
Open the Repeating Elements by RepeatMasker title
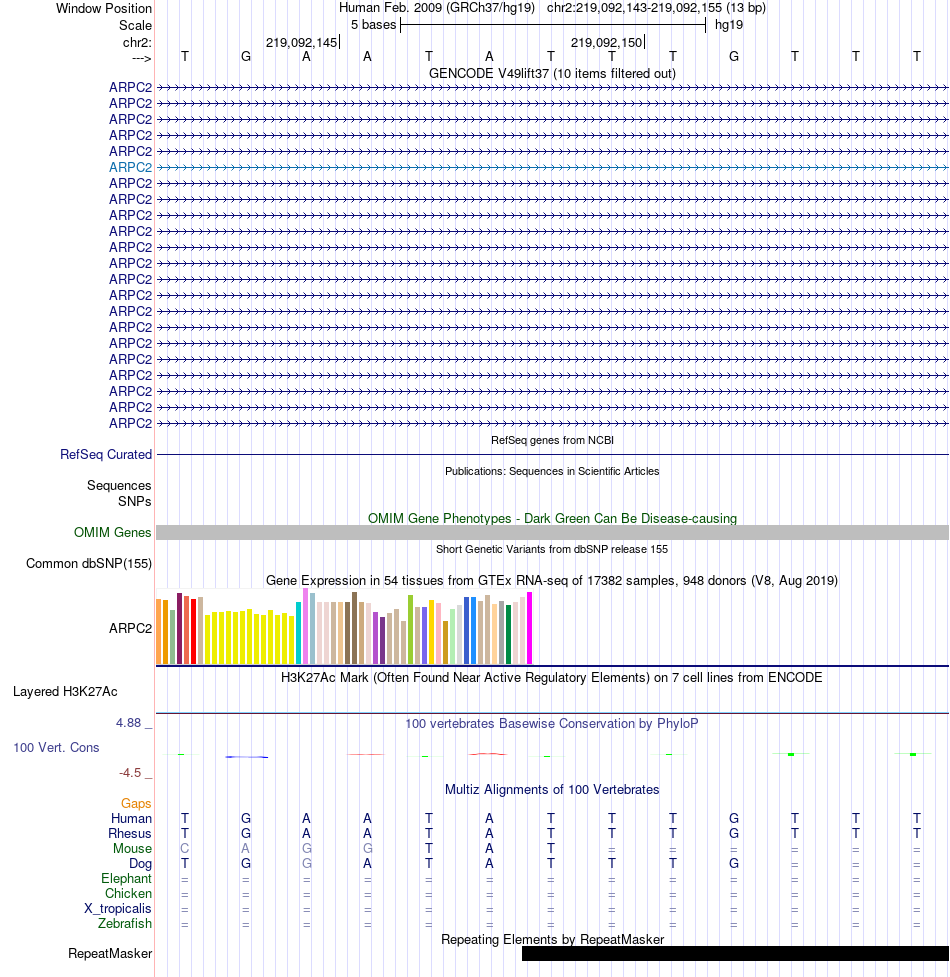pos(552,940)
